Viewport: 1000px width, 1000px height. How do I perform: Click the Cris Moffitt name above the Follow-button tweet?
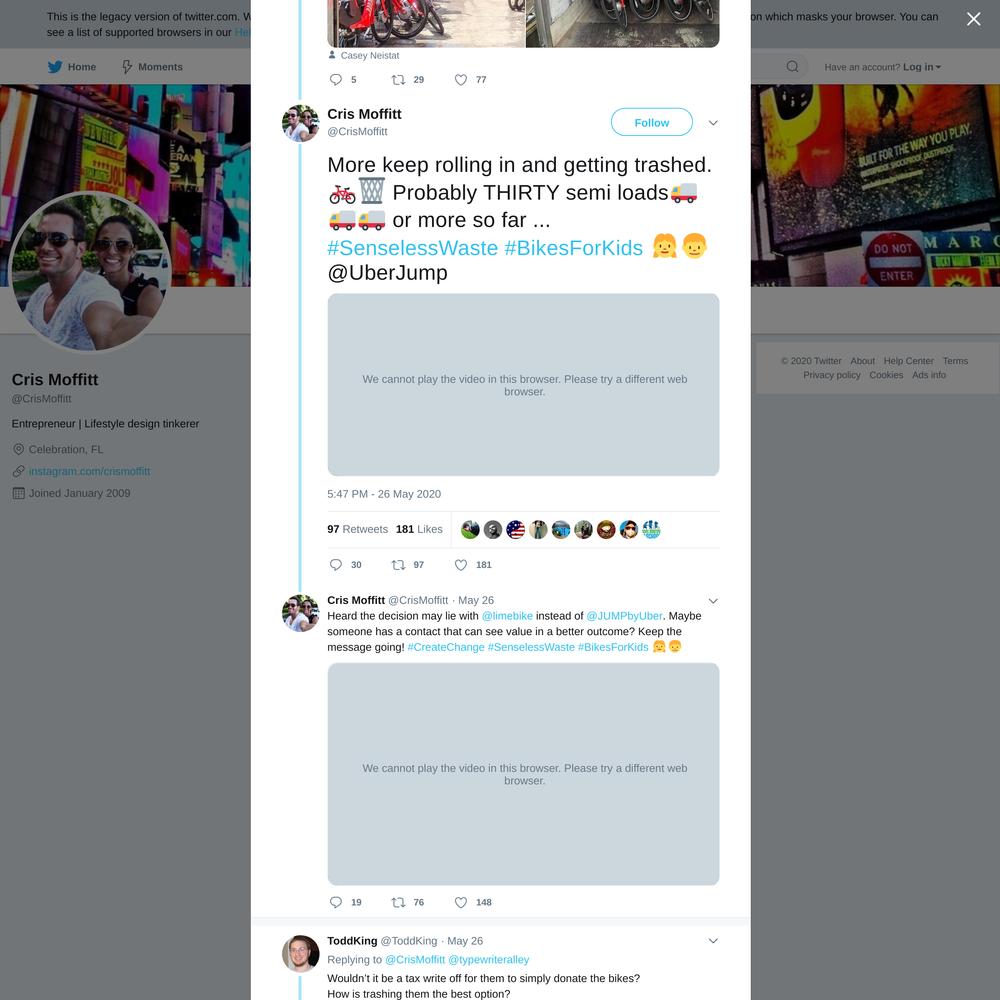364,114
